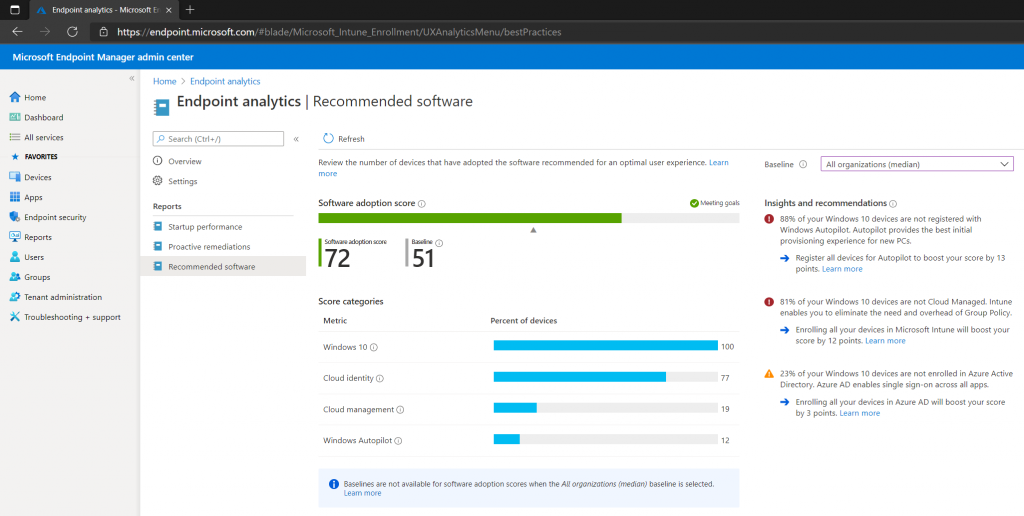
Task: Click Learn more in Azure AD recommendation
Action: [859, 413]
